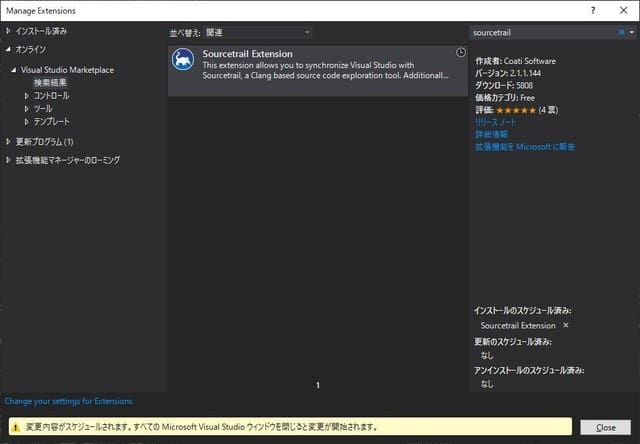640x444 pixels.
Task: Open the リリース ノート link
Action: (497, 122)
